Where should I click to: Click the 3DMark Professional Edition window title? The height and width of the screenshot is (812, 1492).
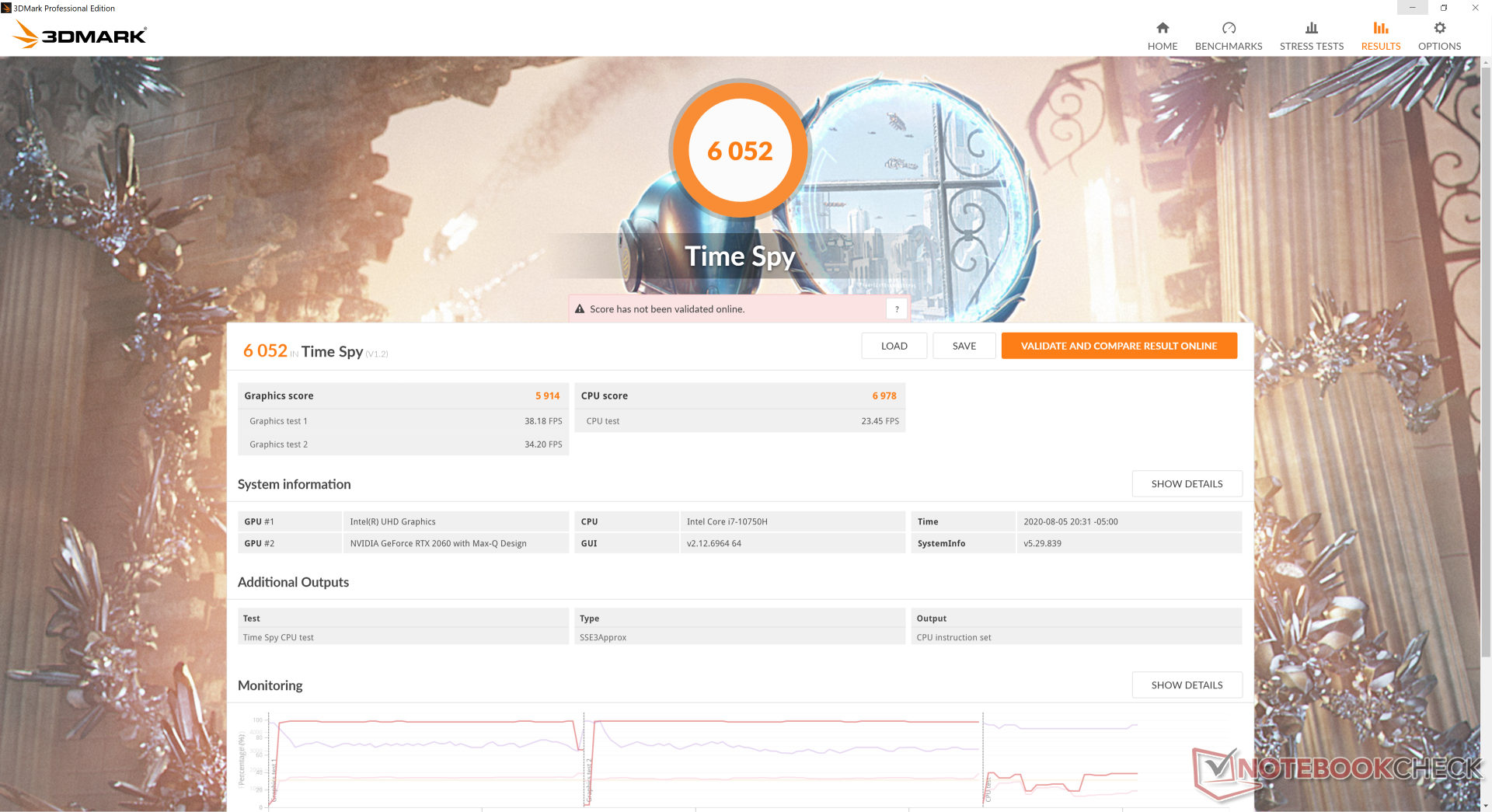[x=64, y=9]
